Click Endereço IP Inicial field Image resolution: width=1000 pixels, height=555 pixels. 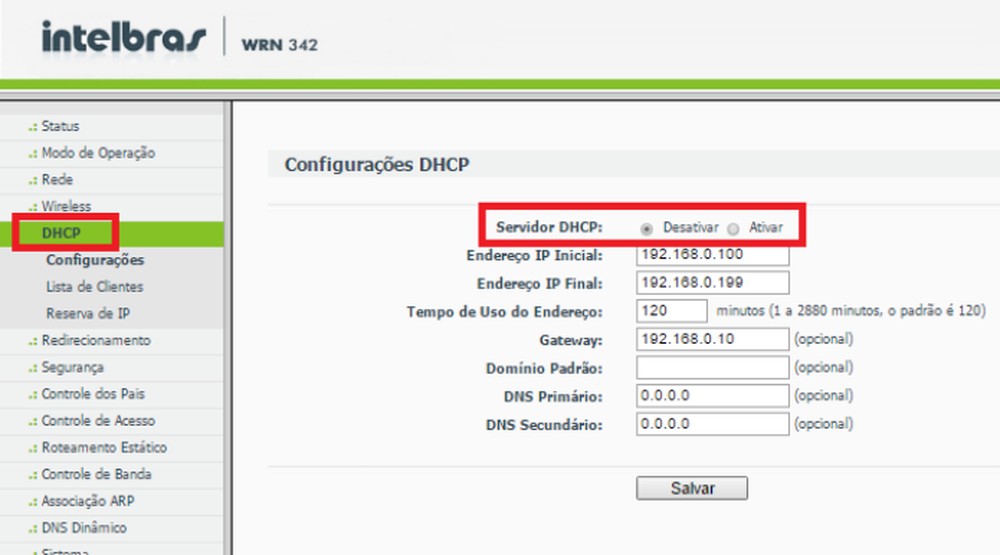[712, 255]
